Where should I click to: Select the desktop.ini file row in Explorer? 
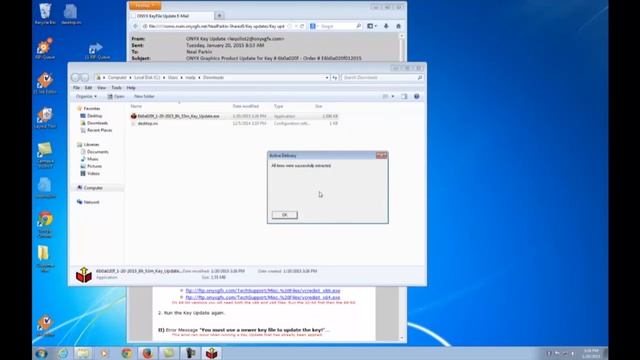pyautogui.click(x=234, y=123)
